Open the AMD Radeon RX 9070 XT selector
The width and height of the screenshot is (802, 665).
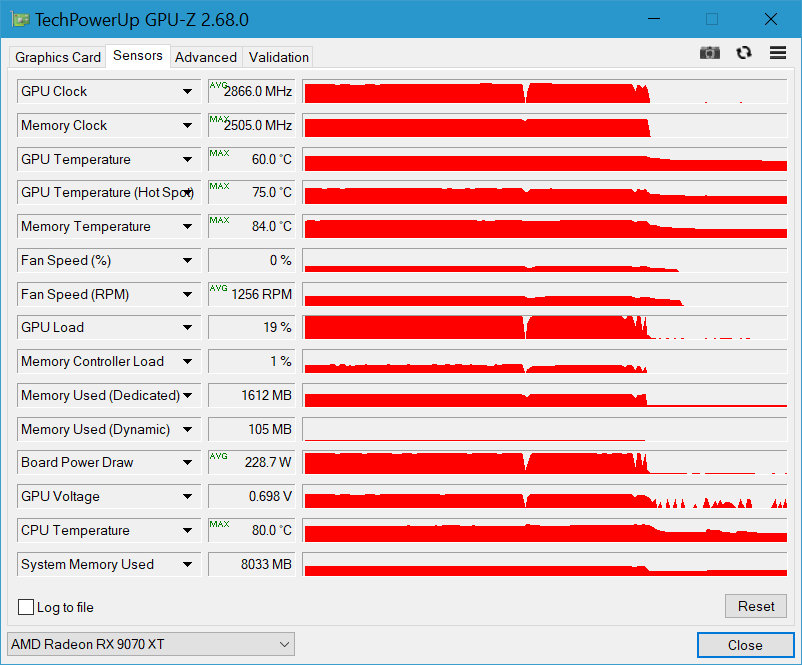[151, 644]
